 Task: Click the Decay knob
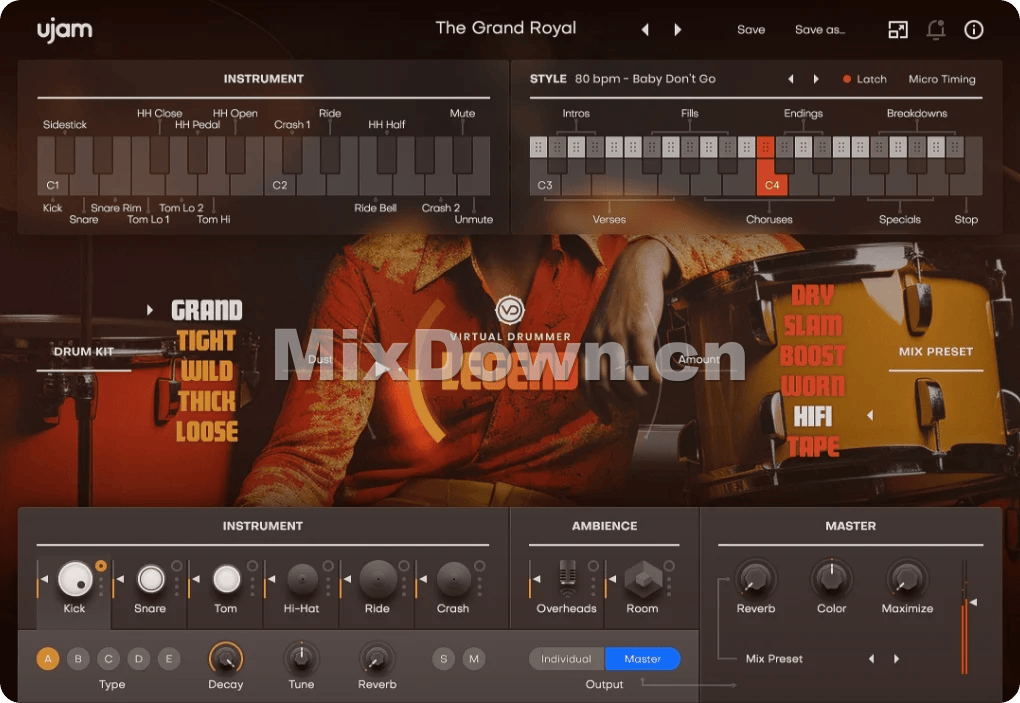pos(226,658)
